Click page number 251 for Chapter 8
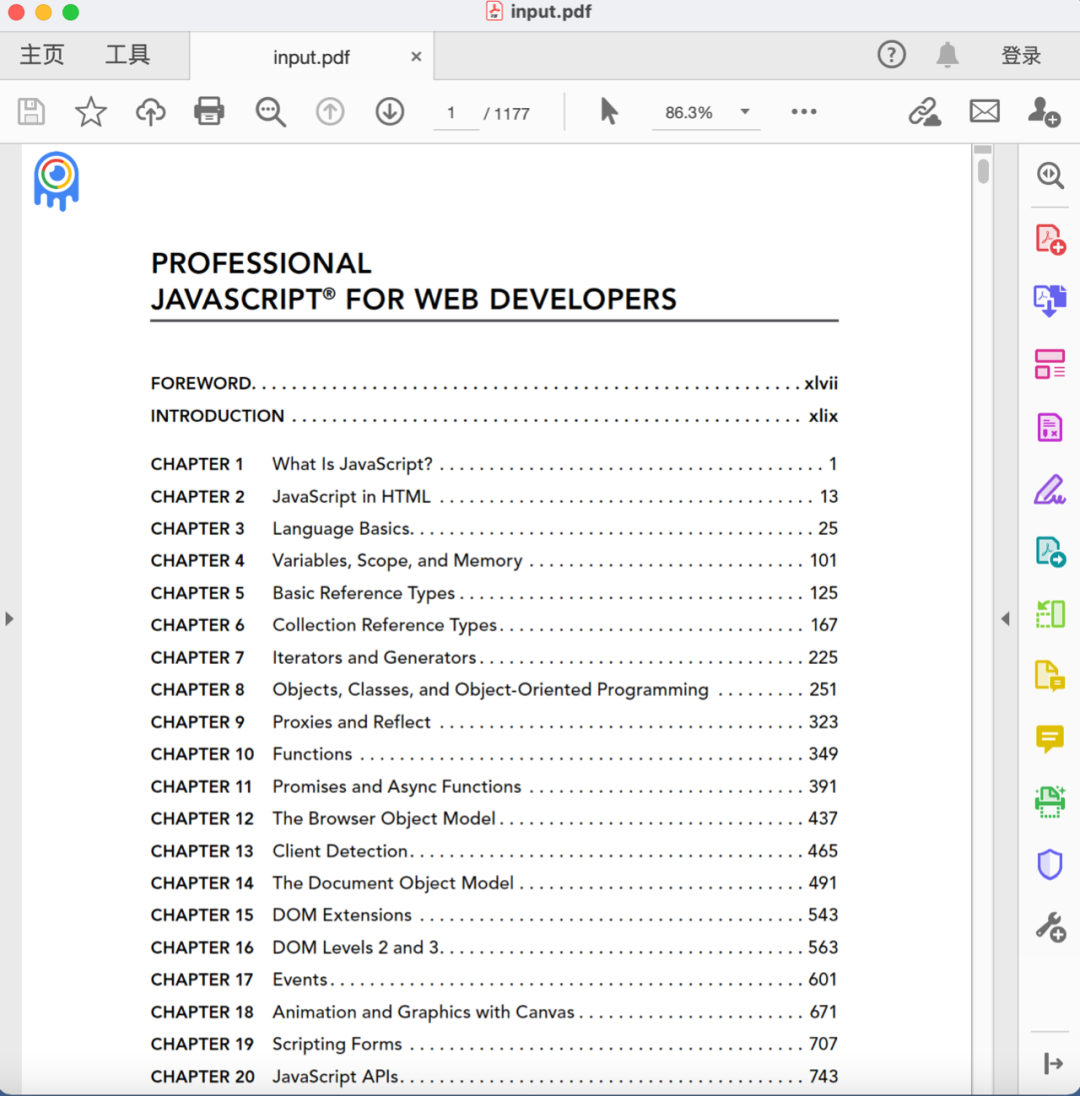This screenshot has height=1096, width=1080. click(x=823, y=690)
